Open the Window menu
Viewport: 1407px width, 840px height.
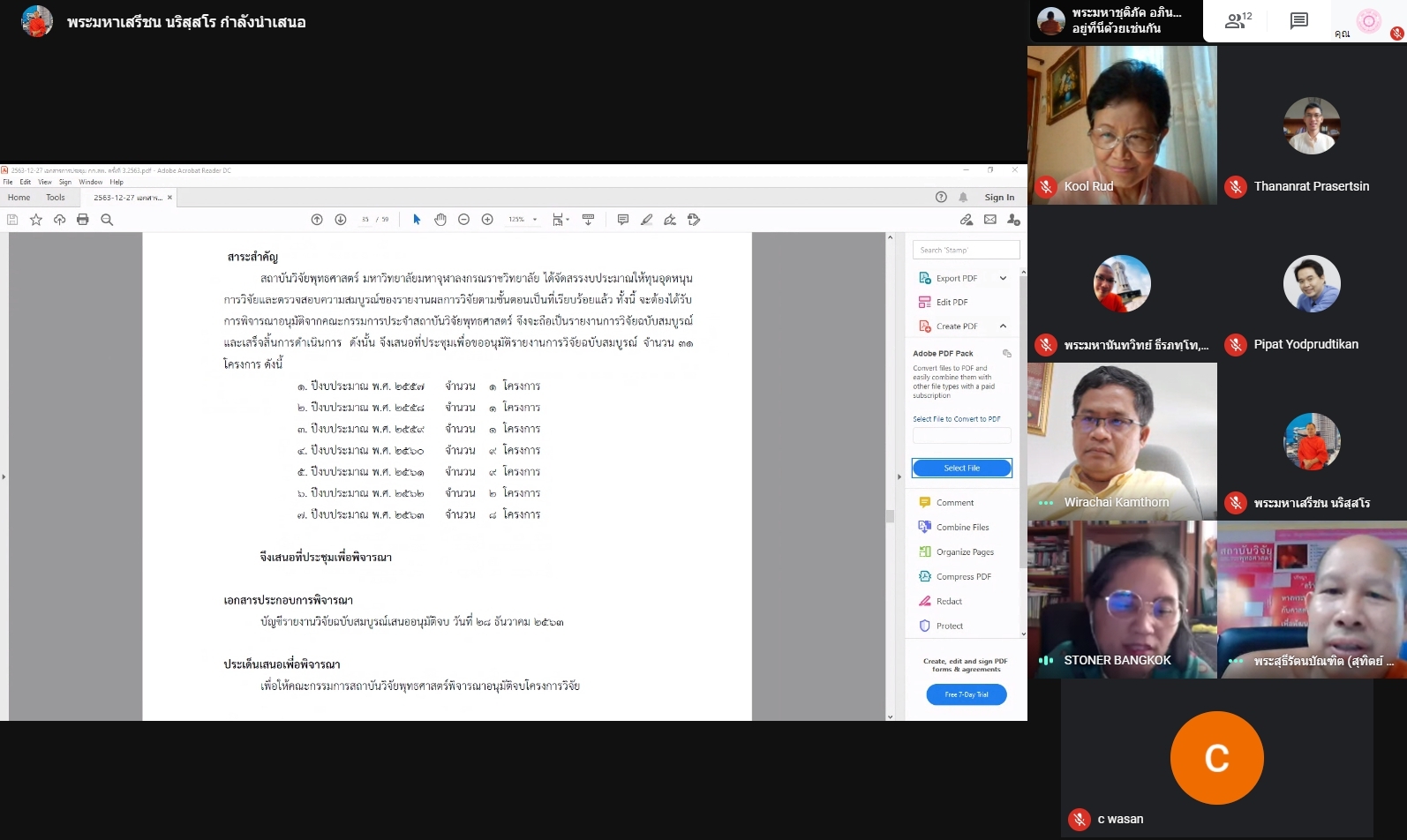coord(90,182)
